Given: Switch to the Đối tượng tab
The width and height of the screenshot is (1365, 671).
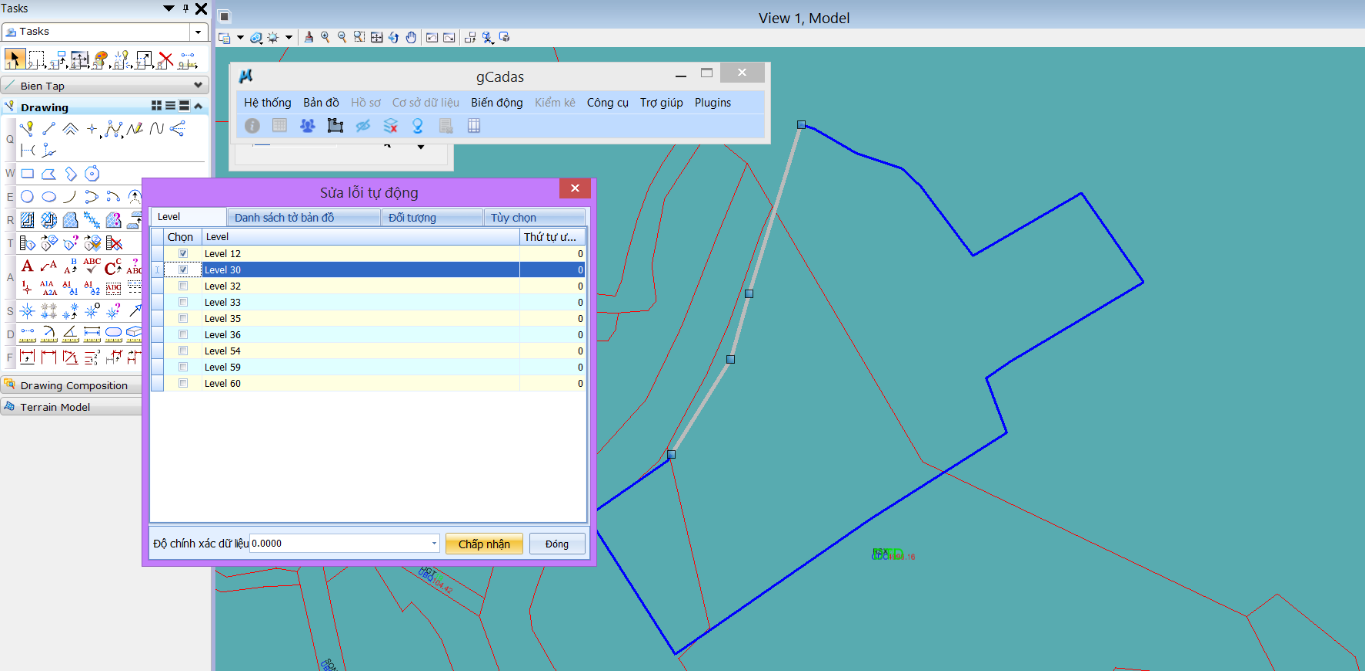Looking at the screenshot, I should (433, 217).
